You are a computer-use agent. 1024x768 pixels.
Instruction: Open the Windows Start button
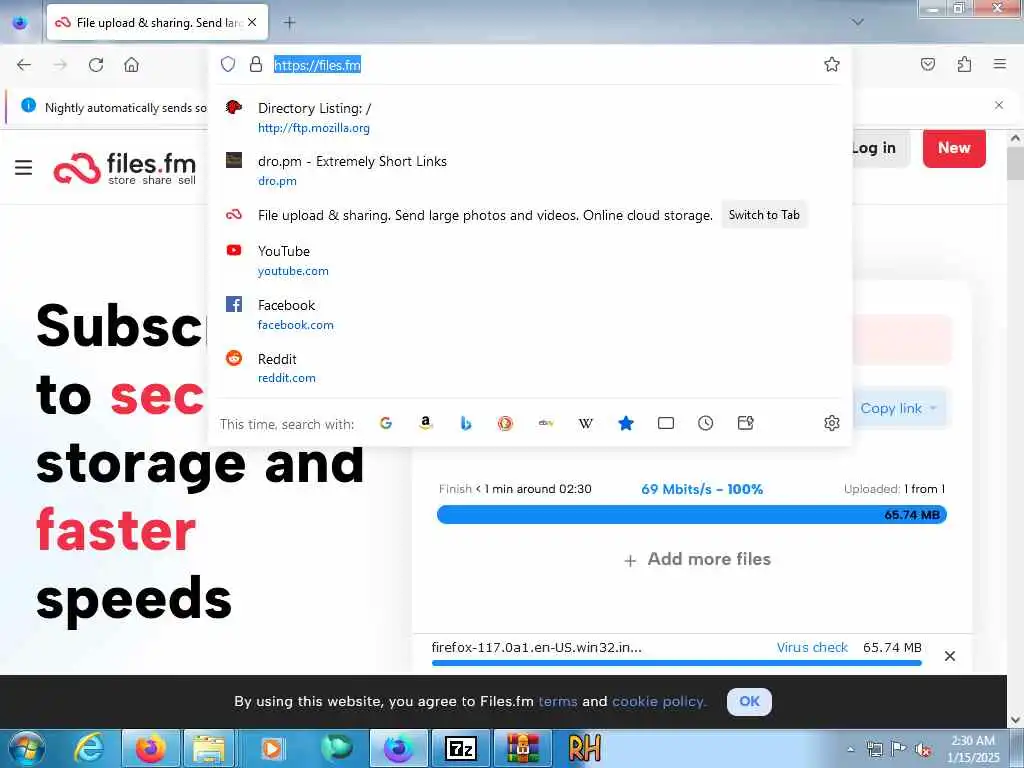(x=27, y=748)
